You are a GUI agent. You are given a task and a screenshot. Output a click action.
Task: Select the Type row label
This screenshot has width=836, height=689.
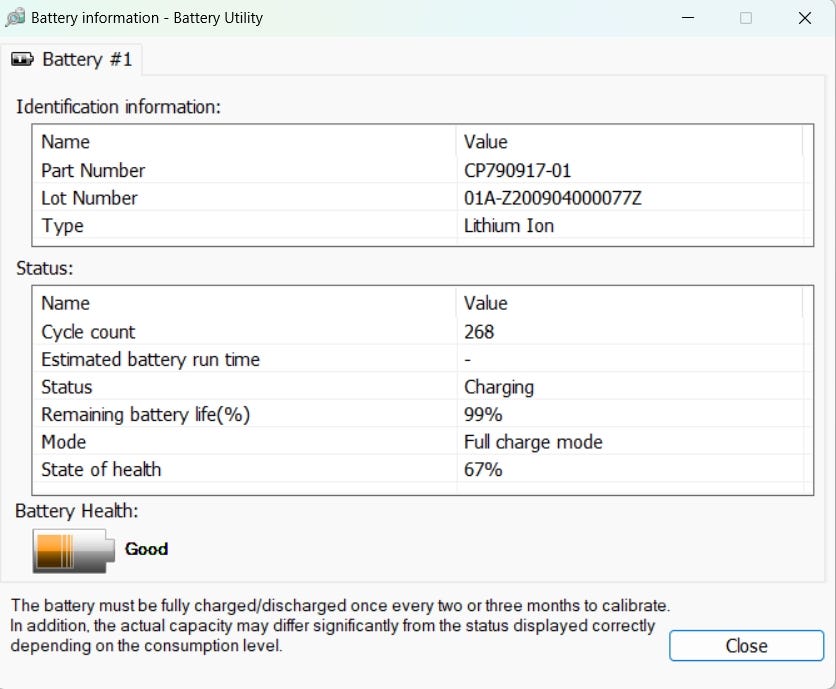coord(62,226)
